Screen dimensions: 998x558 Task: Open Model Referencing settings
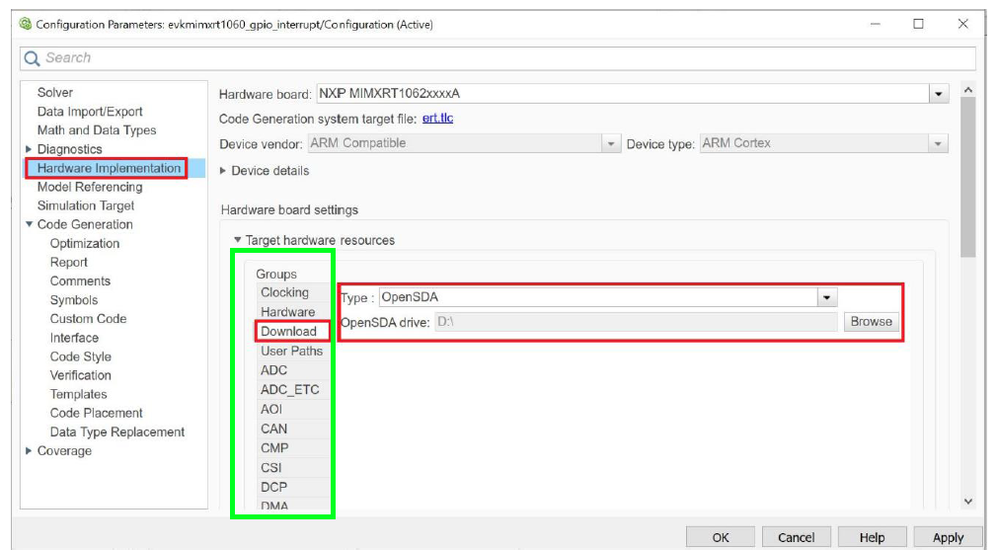pos(90,186)
